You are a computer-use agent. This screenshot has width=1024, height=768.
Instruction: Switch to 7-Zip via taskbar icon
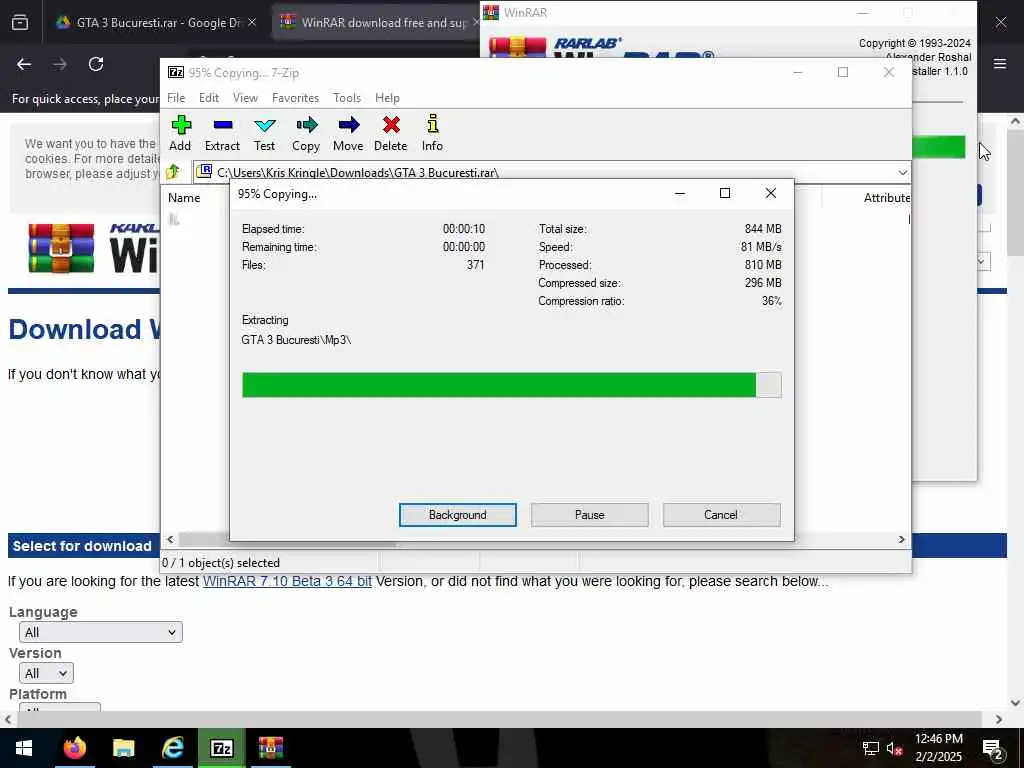[x=221, y=748]
